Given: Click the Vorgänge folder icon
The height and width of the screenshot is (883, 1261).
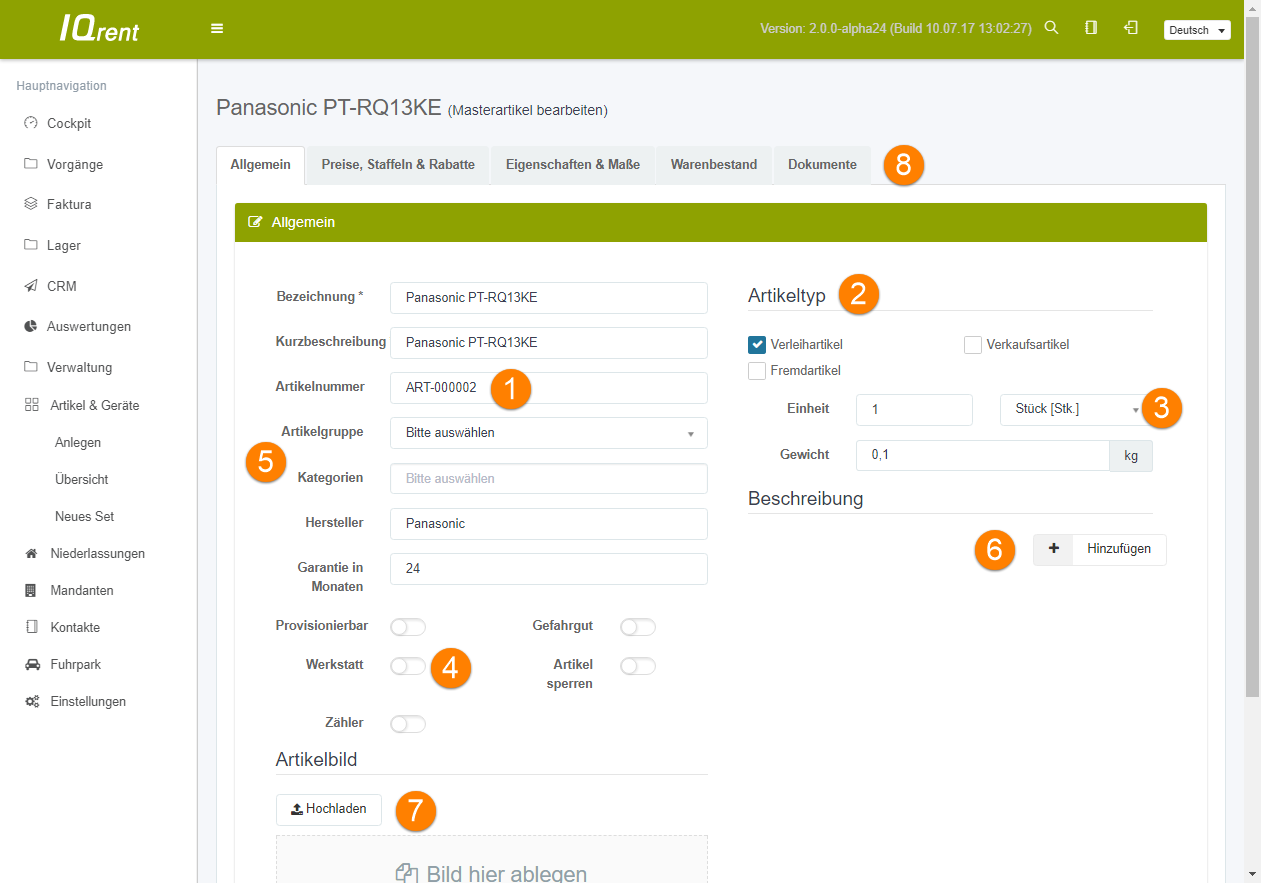Looking at the screenshot, I should tap(30, 164).
